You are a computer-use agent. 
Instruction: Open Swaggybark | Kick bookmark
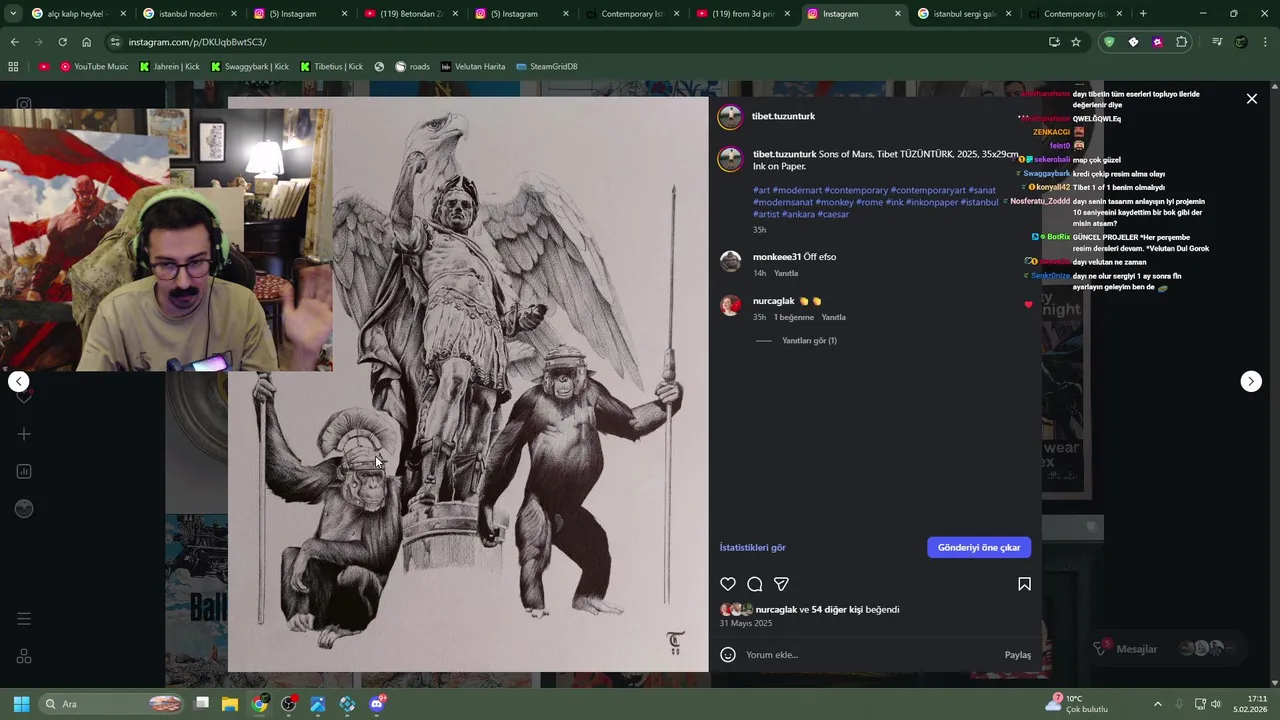coord(249,66)
